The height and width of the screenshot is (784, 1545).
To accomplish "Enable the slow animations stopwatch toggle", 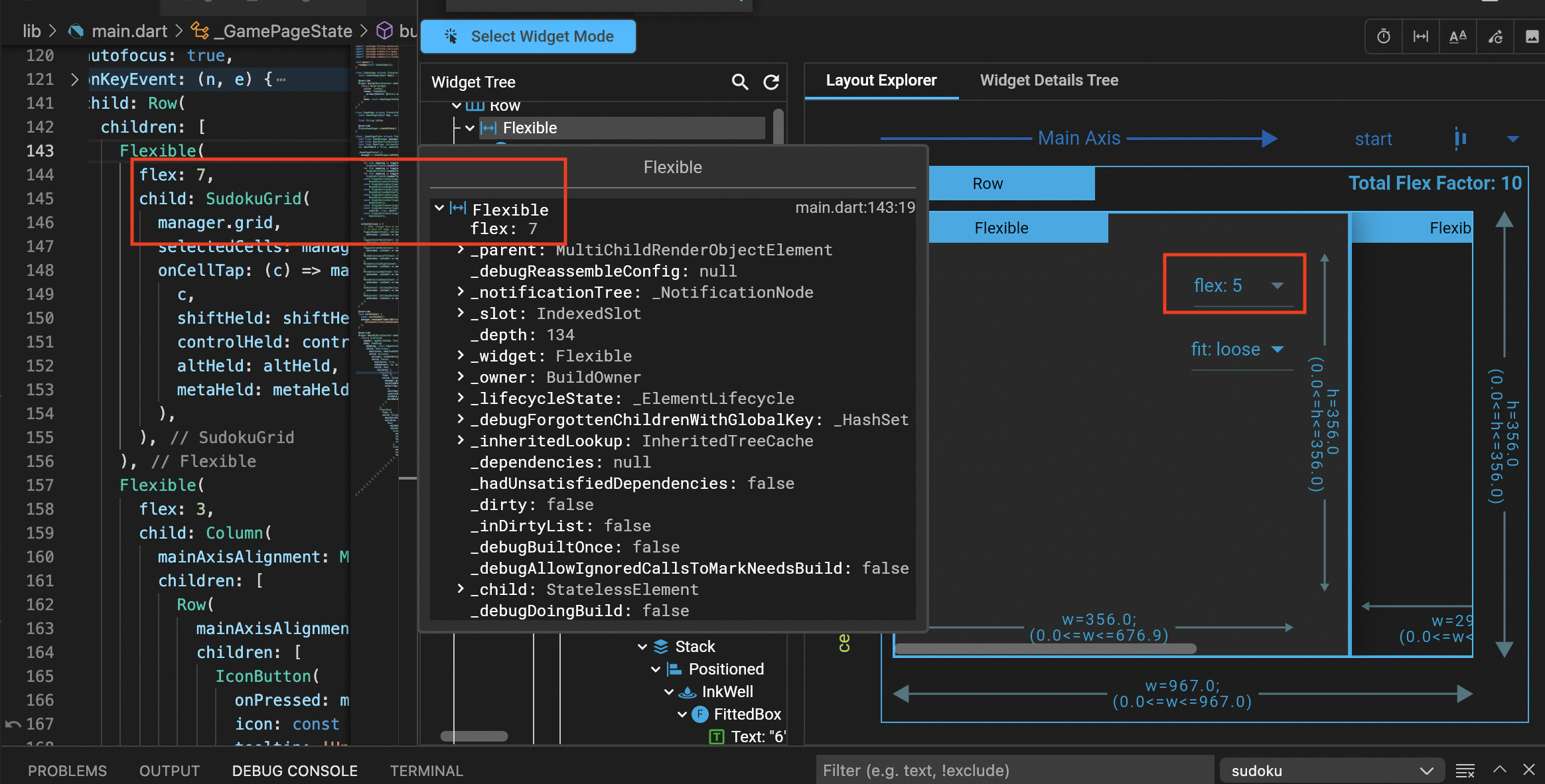I will point(1383,36).
